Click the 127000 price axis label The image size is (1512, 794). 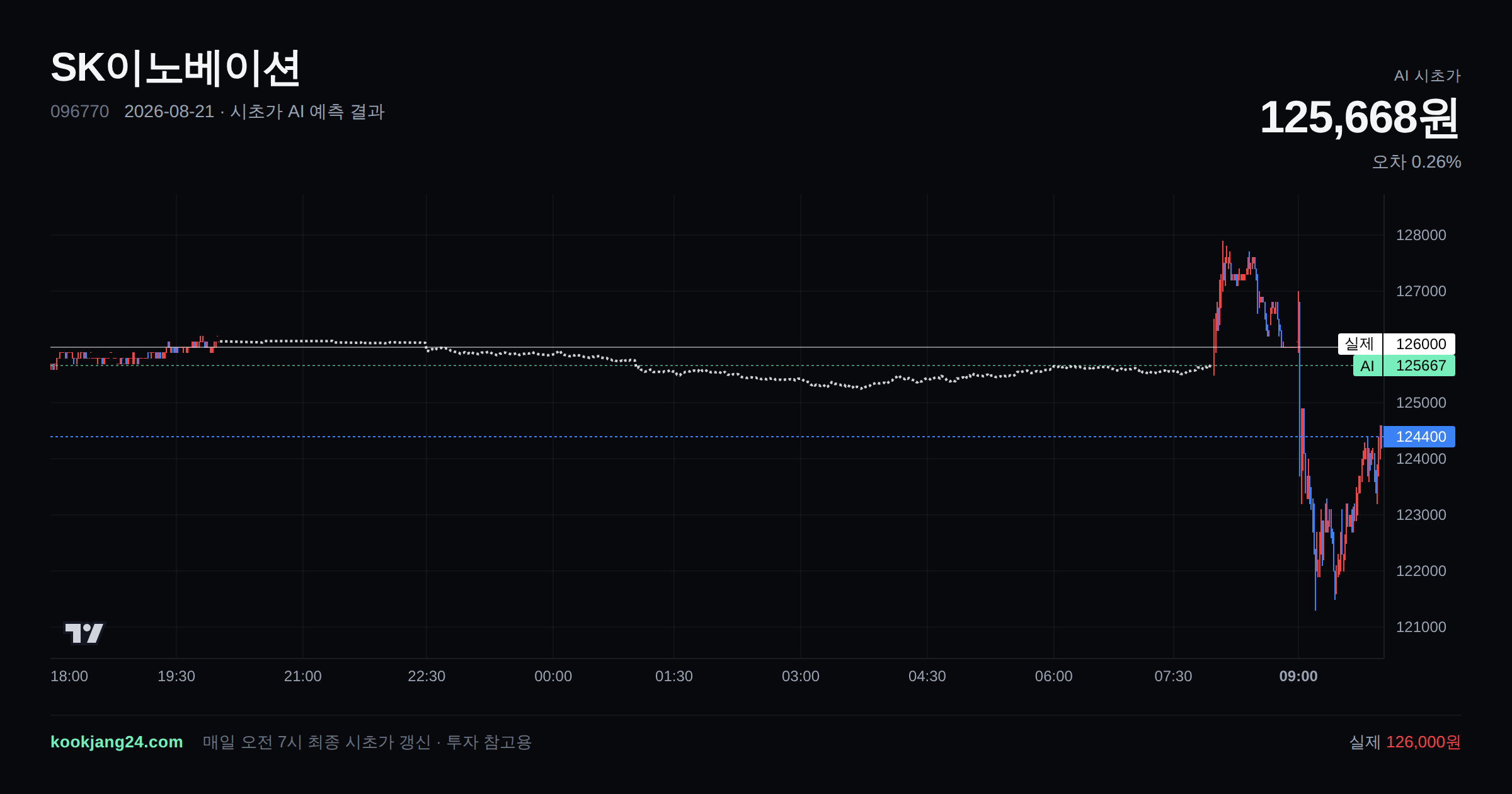pyautogui.click(x=1421, y=291)
